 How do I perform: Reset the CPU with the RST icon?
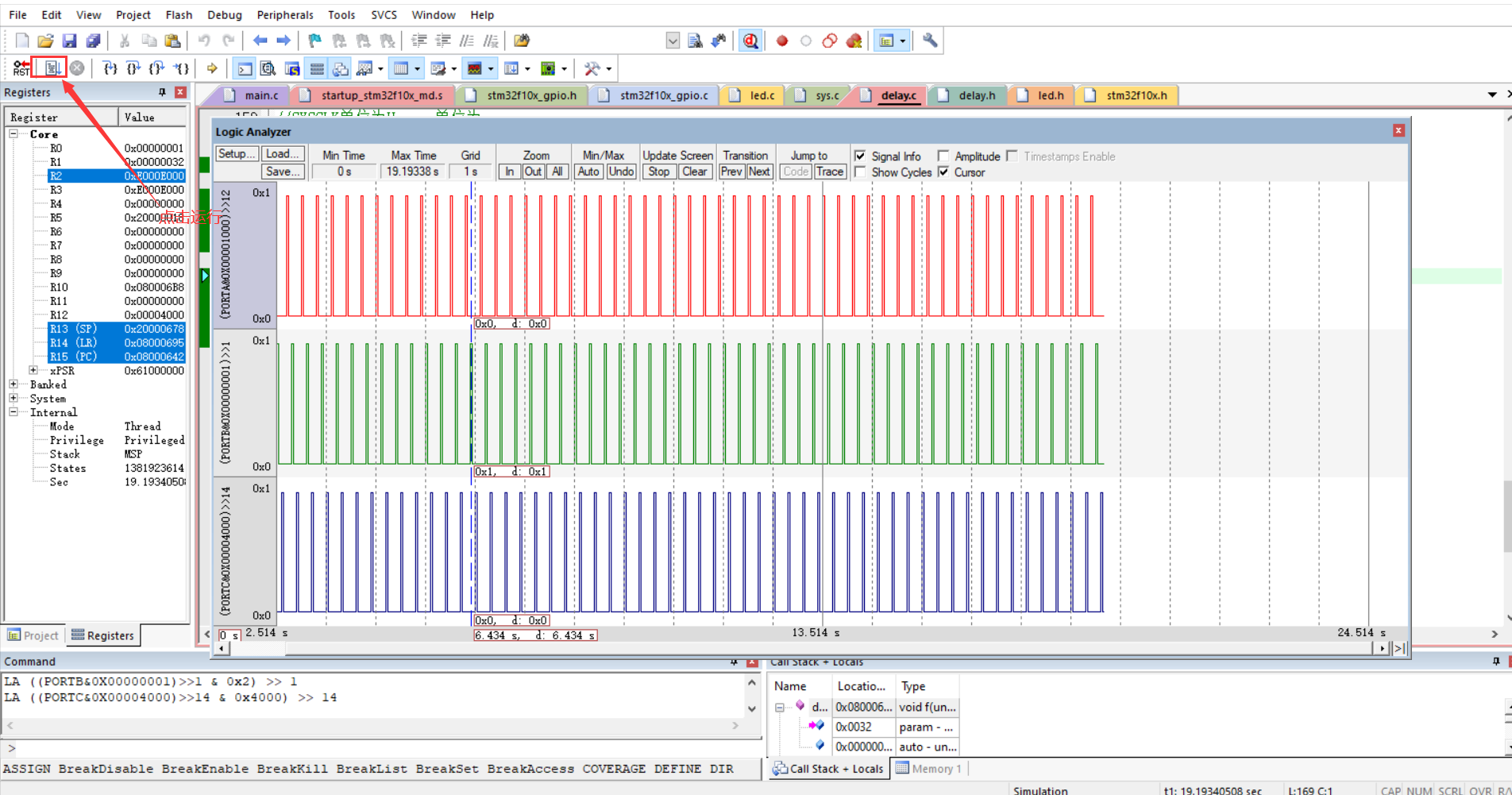tap(21, 68)
